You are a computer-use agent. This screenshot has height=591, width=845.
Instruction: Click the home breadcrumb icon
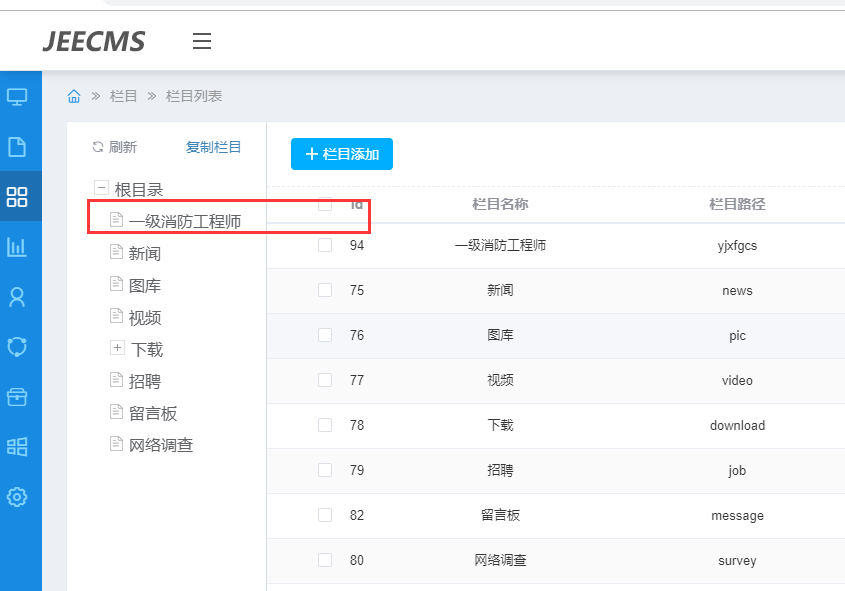(74, 96)
